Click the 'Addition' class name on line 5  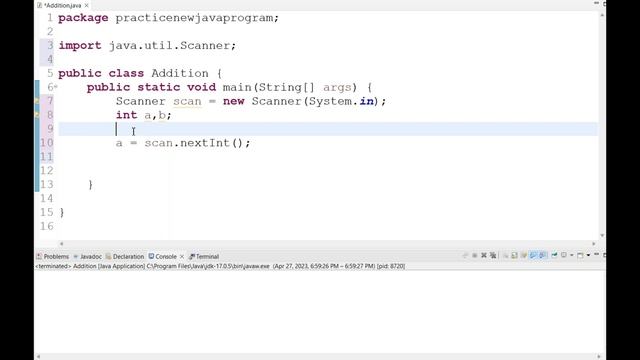[x=180, y=73]
